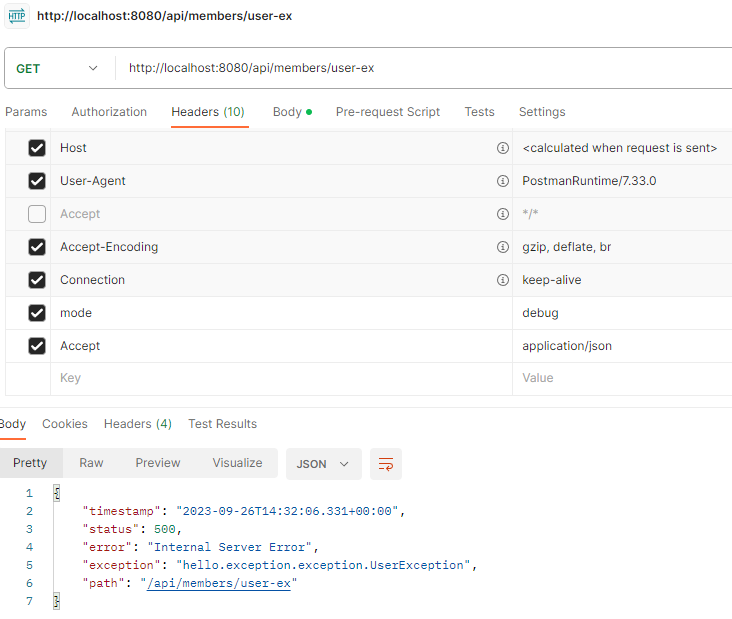Open the JSON format dropdown
This screenshot has width=732, height=619.
click(x=324, y=464)
